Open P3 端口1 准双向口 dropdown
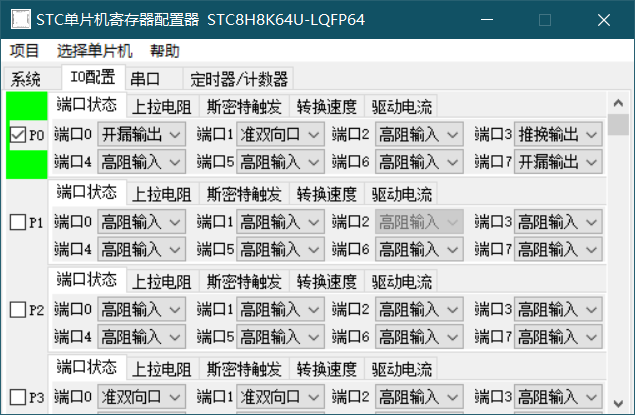Viewport: 635px width, 415px height. pyautogui.click(x=280, y=397)
